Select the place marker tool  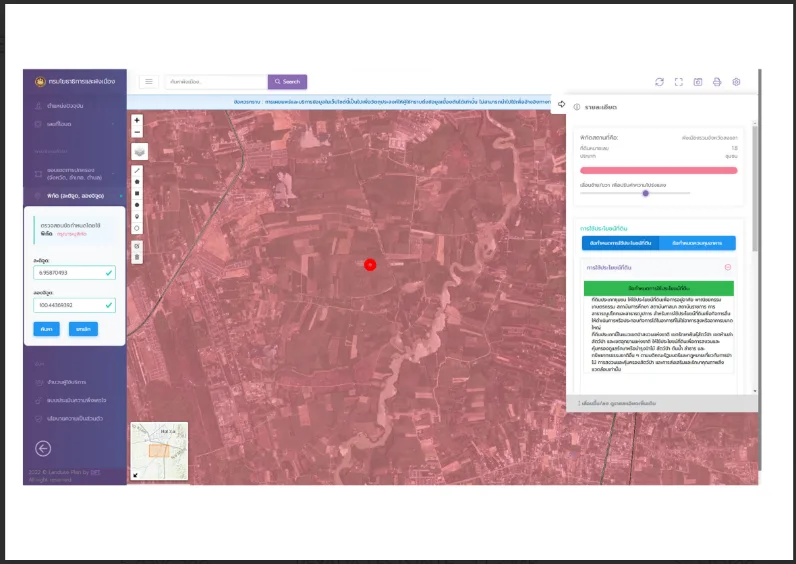tap(137, 217)
